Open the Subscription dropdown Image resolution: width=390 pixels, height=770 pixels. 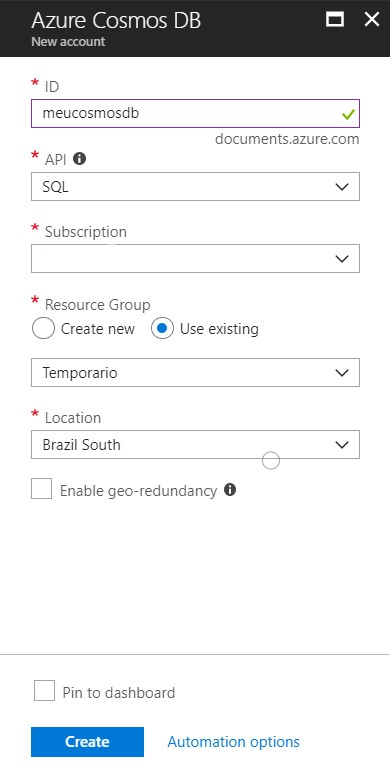[x=195, y=258]
